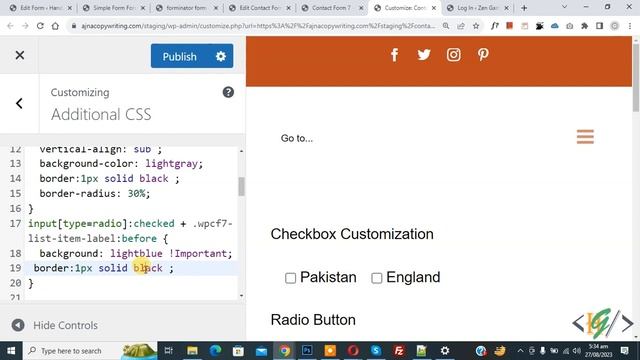
Task: Open Pinterest icon in site header
Action: (483, 55)
